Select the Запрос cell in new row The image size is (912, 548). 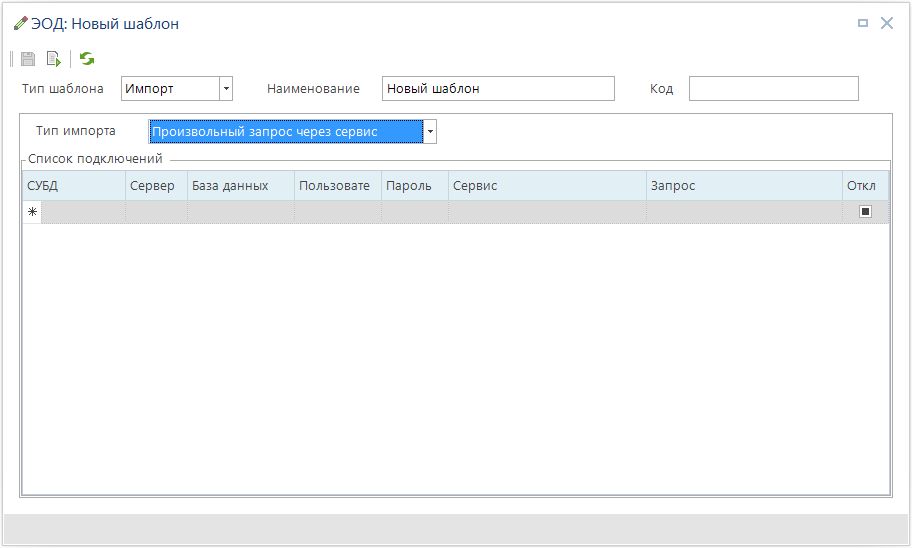coord(743,212)
